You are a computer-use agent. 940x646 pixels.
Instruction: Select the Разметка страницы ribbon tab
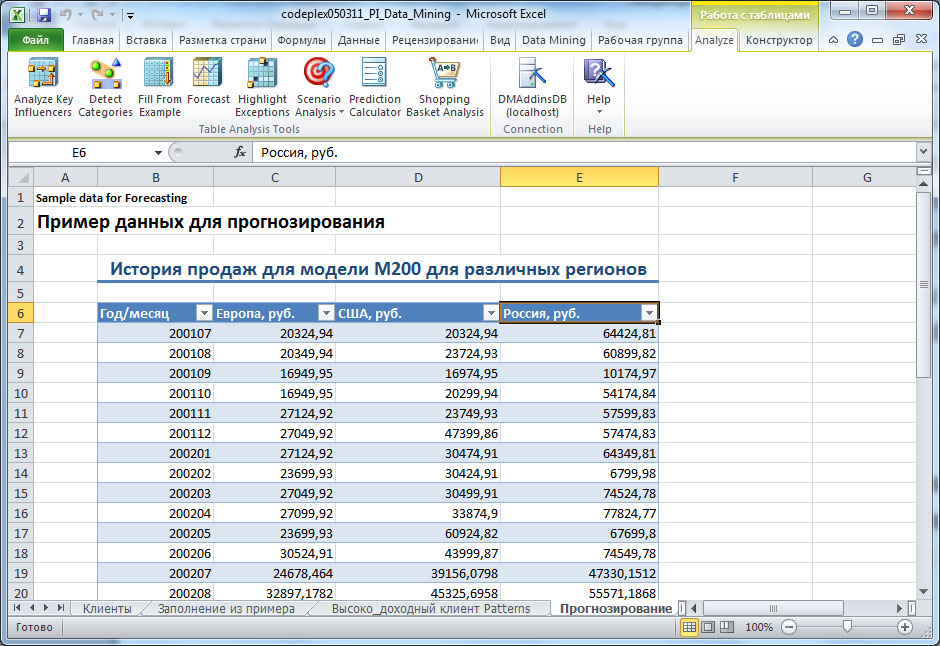[x=222, y=40]
